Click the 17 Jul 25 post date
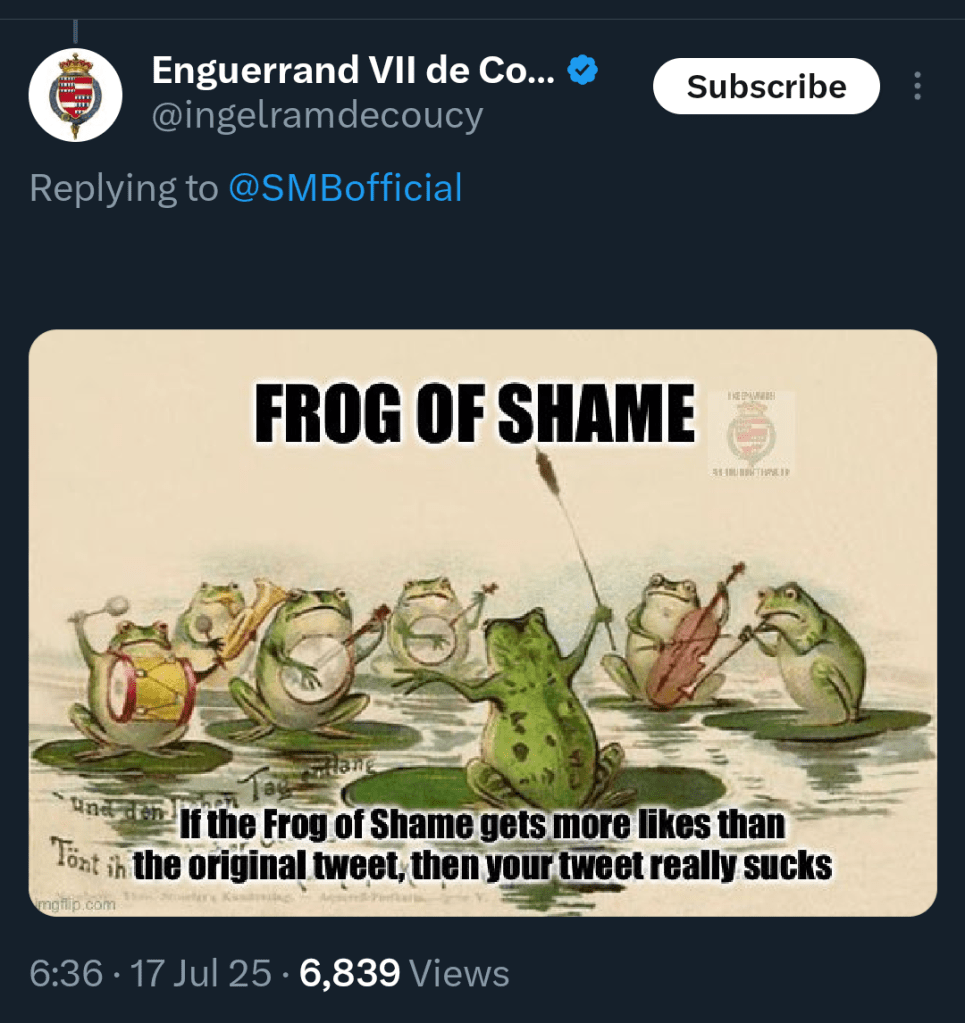The height and width of the screenshot is (1023, 965). tap(201, 972)
